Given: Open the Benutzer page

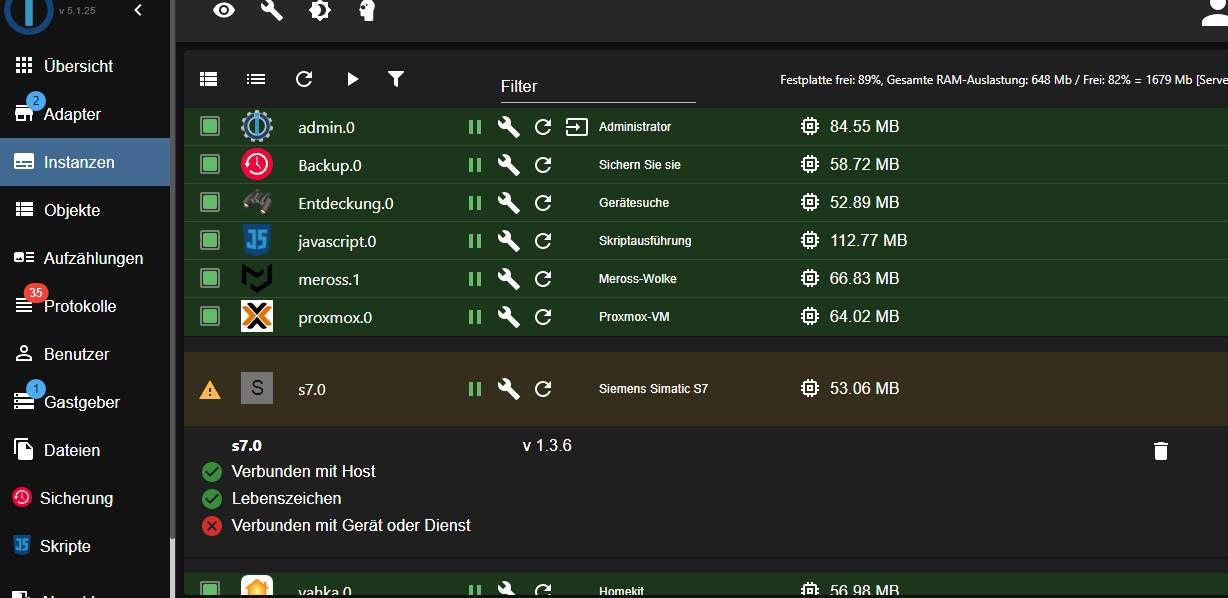Looking at the screenshot, I should click(x=85, y=354).
